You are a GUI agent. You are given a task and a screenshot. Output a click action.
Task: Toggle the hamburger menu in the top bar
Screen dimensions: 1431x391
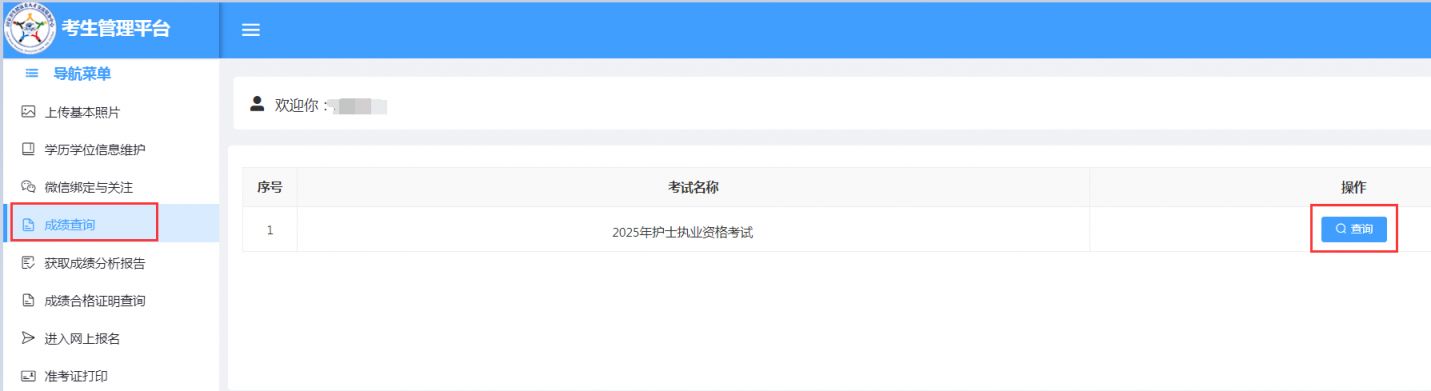(251, 31)
